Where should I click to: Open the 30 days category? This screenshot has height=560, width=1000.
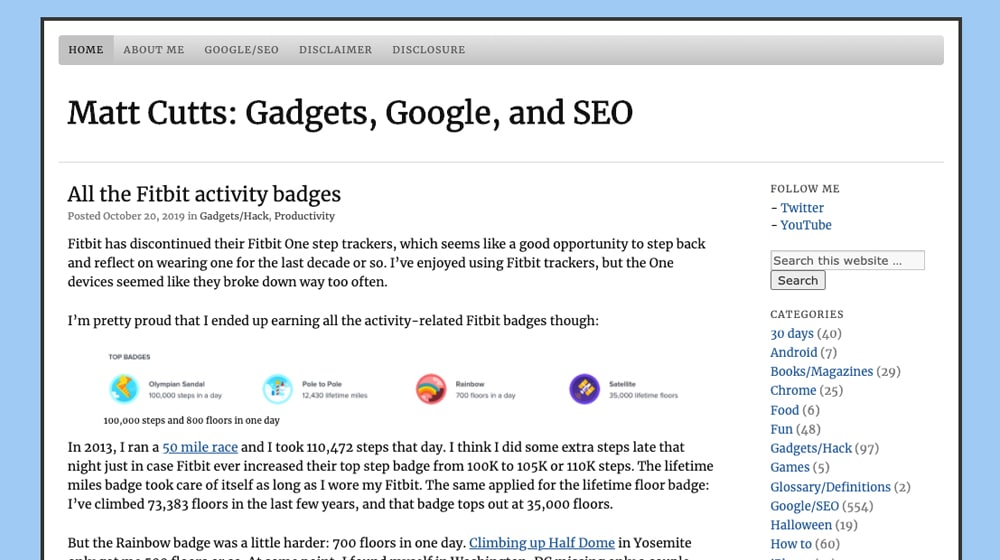point(791,334)
